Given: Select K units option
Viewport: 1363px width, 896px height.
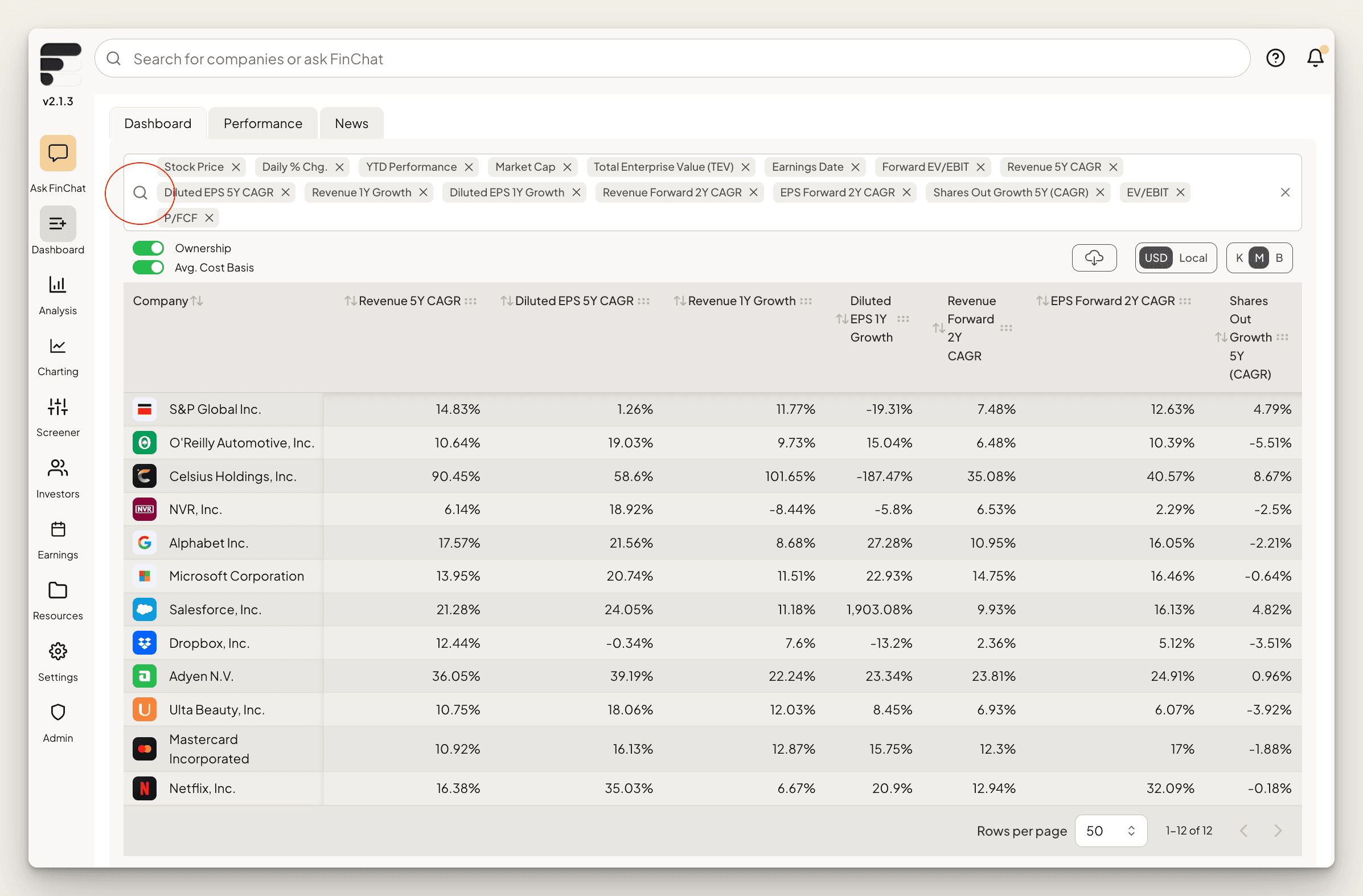Looking at the screenshot, I should point(1239,258).
